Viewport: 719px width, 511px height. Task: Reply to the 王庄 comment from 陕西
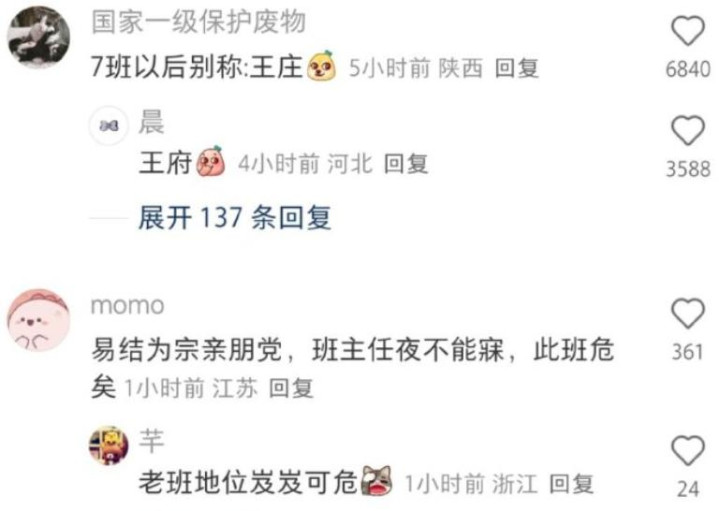point(517,68)
